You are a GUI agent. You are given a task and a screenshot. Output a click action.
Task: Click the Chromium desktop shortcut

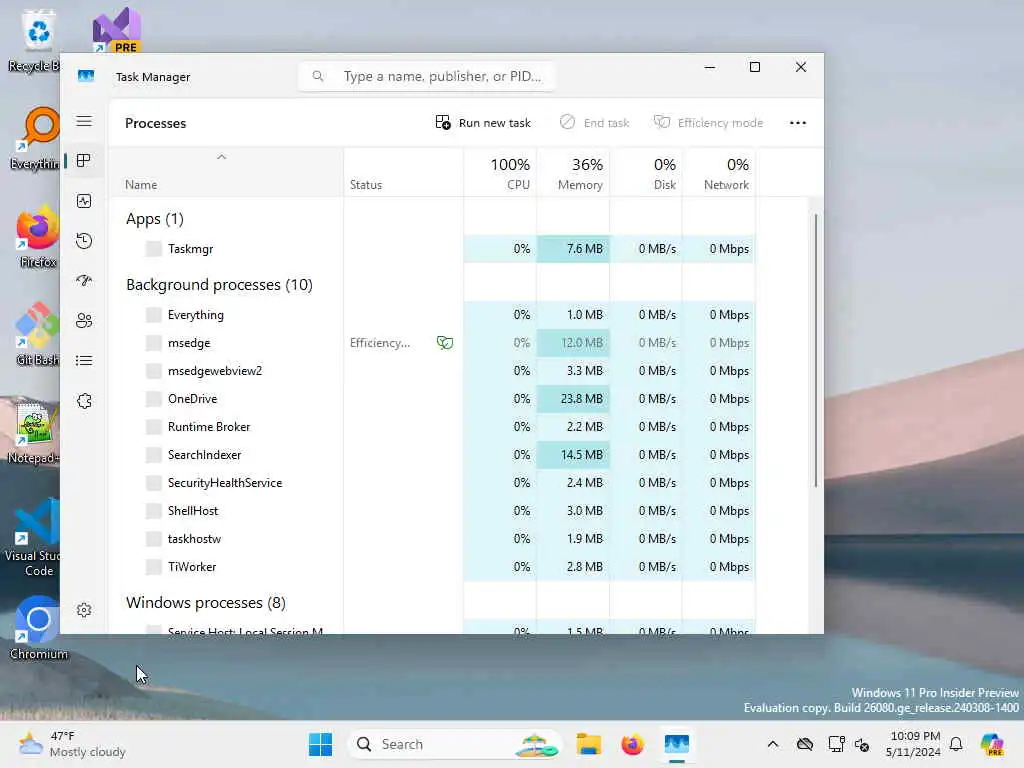(38, 628)
